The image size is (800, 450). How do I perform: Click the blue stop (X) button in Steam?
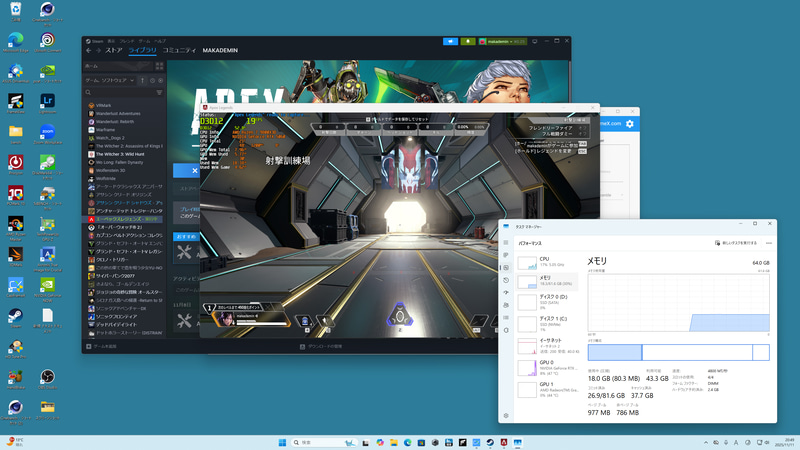[x=187, y=171]
